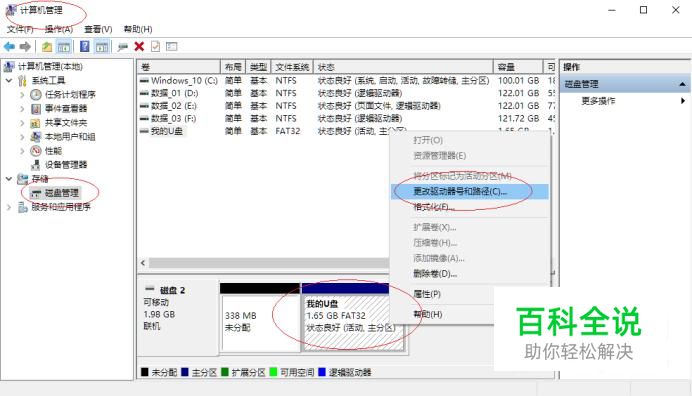This screenshot has width=692, height=396.
Task: Sort by the 容量 column header
Action: click(x=518, y=67)
